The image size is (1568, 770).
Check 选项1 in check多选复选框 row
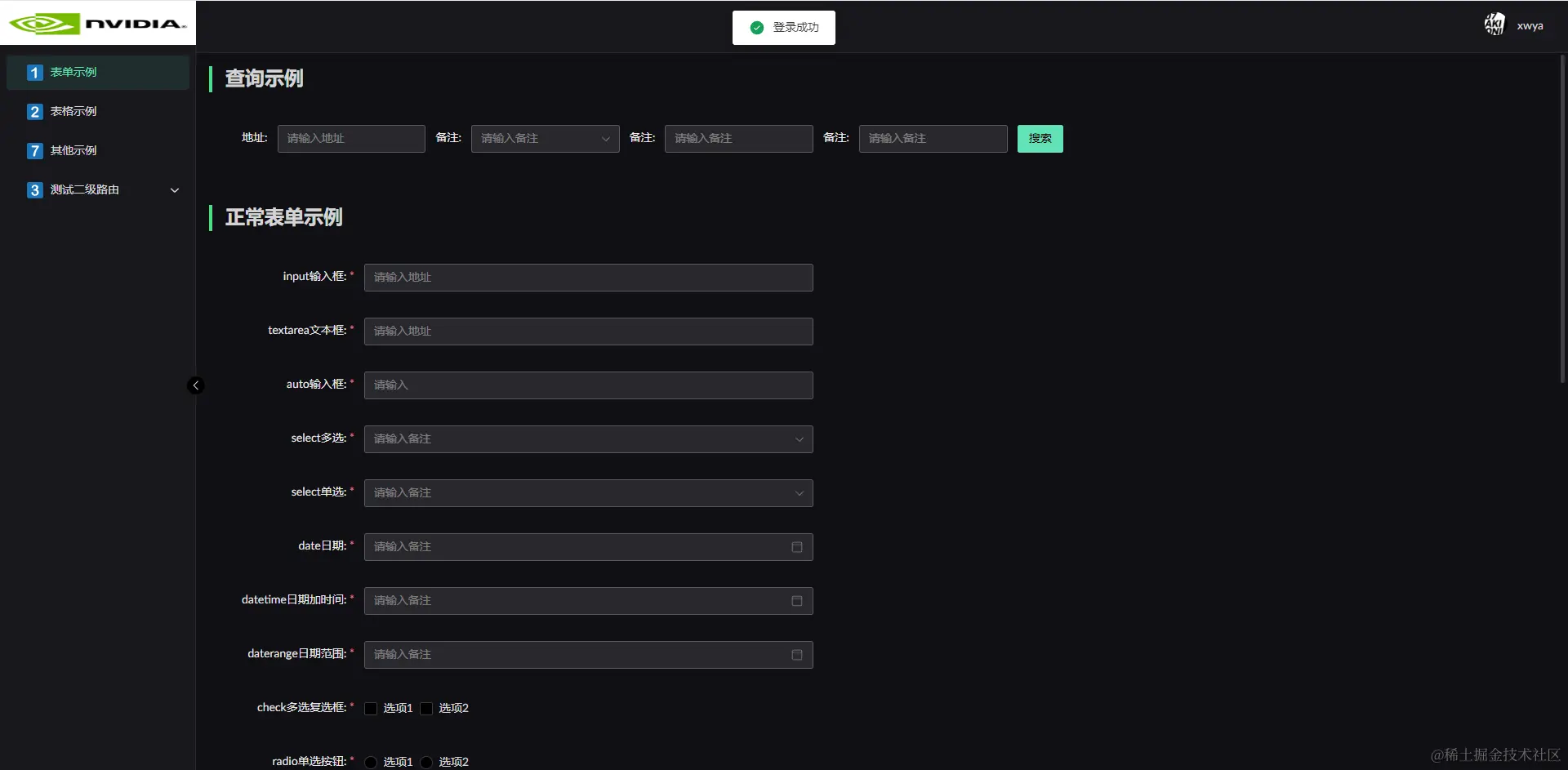point(371,709)
